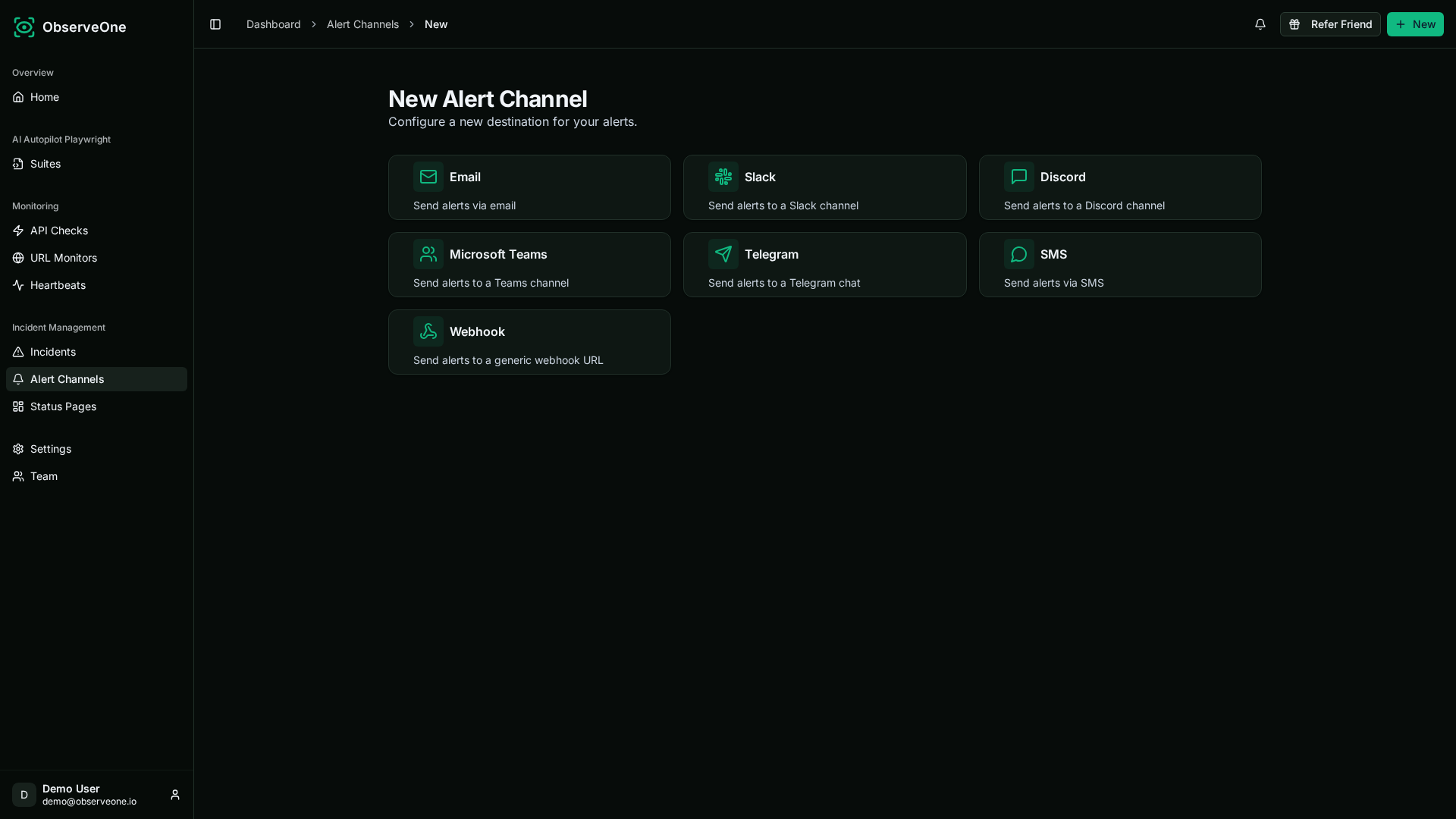The image size is (1456, 819).
Task: Click the Team people icon in sidebar
Action: pyautogui.click(x=18, y=476)
